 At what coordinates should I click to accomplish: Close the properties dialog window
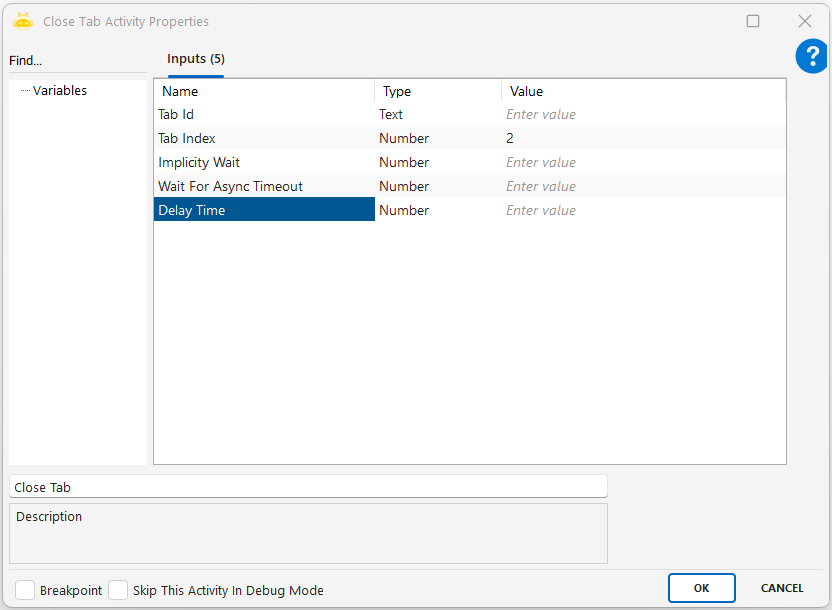(x=804, y=21)
